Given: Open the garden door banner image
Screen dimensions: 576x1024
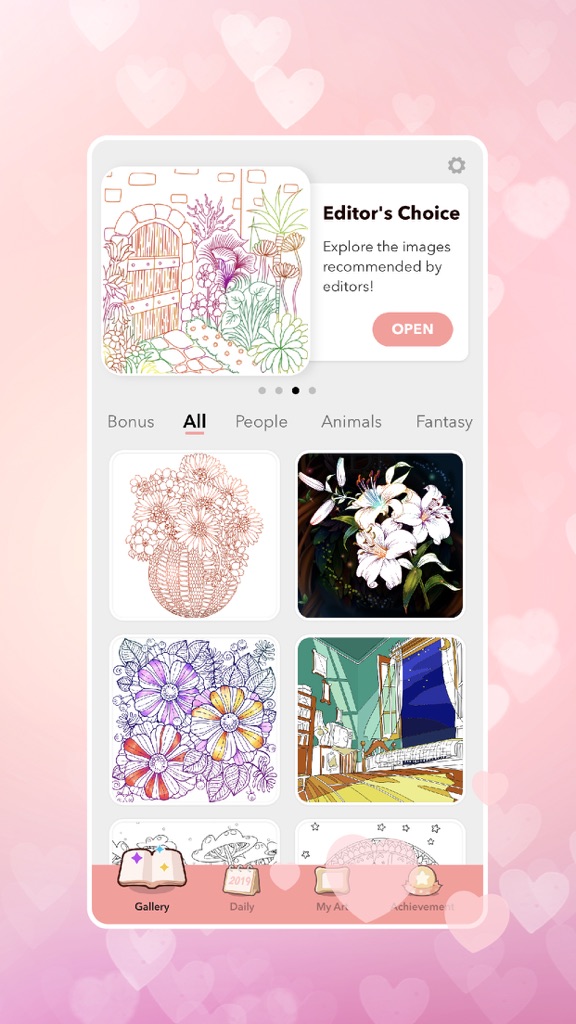Looking at the screenshot, I should [x=206, y=270].
